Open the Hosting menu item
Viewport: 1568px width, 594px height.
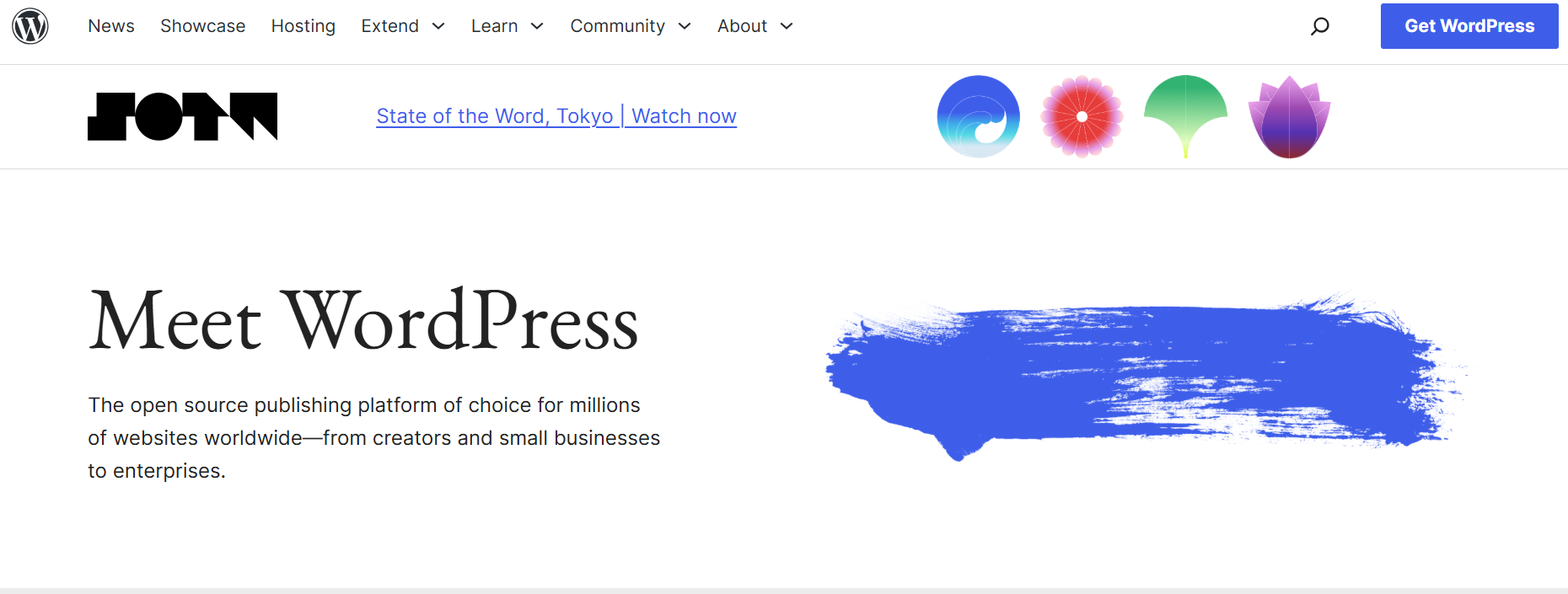[303, 26]
